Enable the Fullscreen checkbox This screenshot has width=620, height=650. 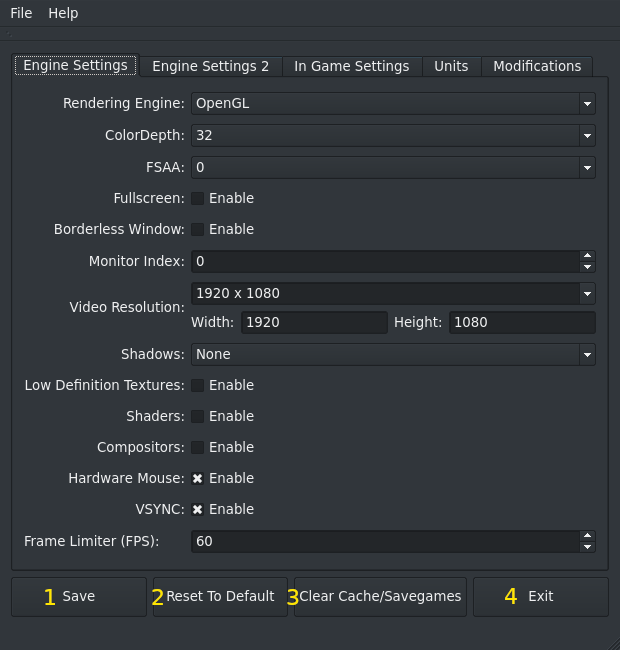click(198, 198)
